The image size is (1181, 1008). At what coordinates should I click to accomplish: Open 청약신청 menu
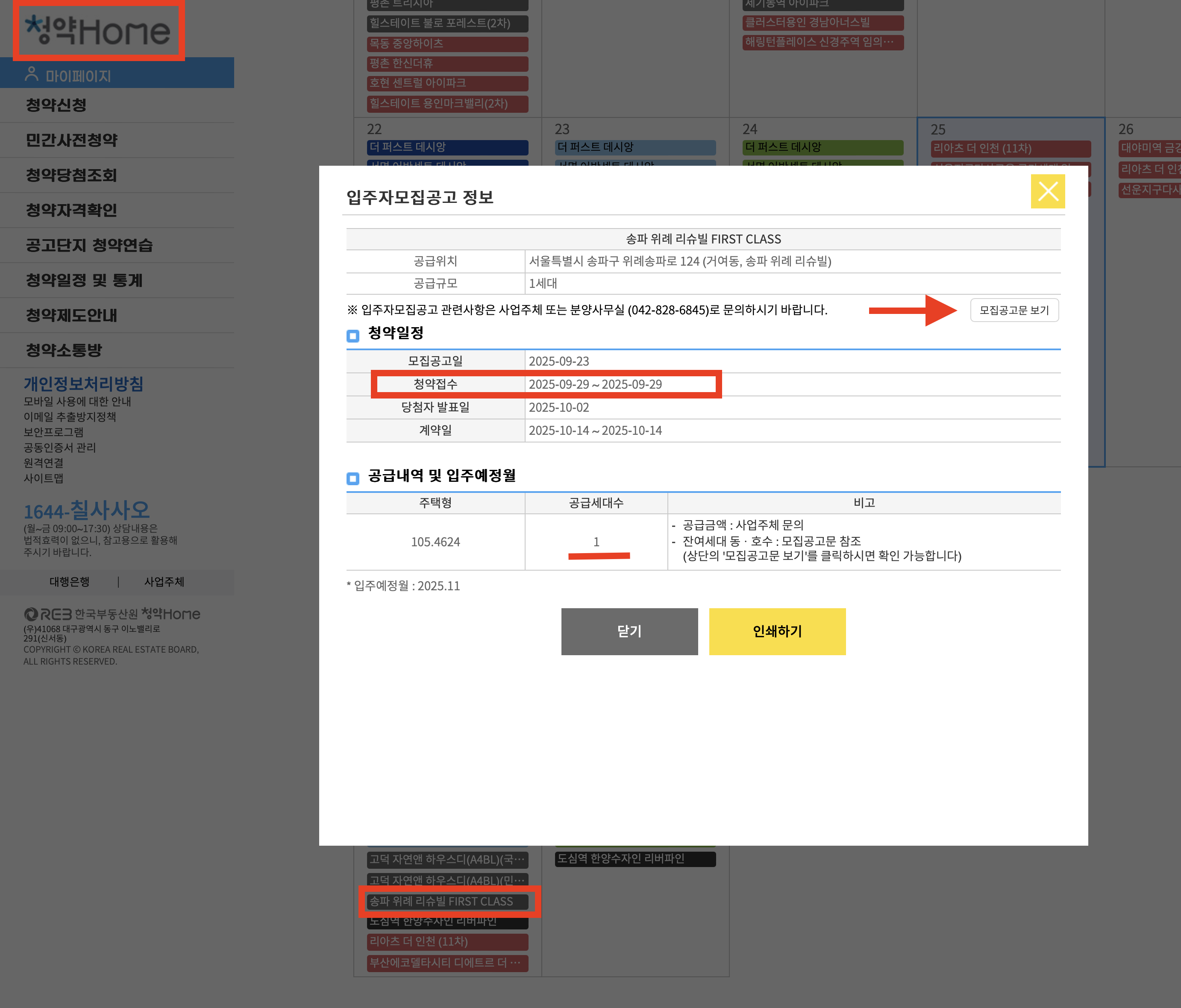pyautogui.click(x=56, y=105)
